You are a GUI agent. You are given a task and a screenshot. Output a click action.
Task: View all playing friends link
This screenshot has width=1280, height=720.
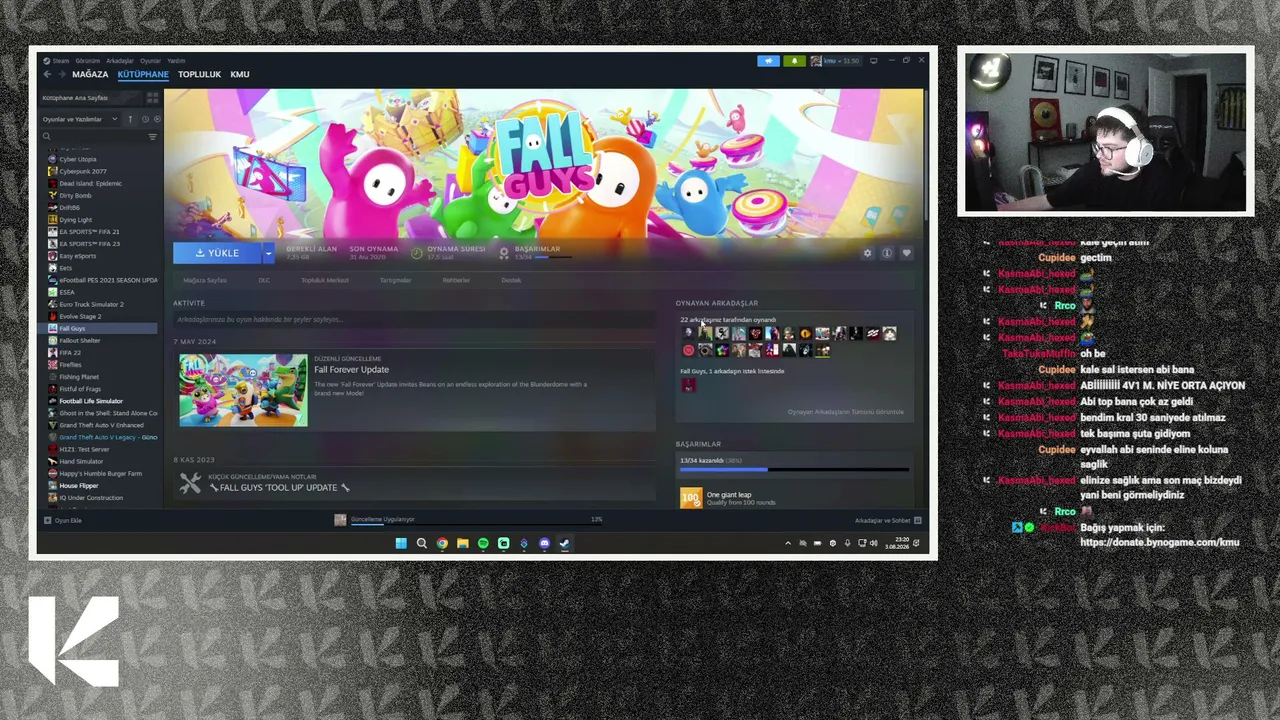[845, 412]
